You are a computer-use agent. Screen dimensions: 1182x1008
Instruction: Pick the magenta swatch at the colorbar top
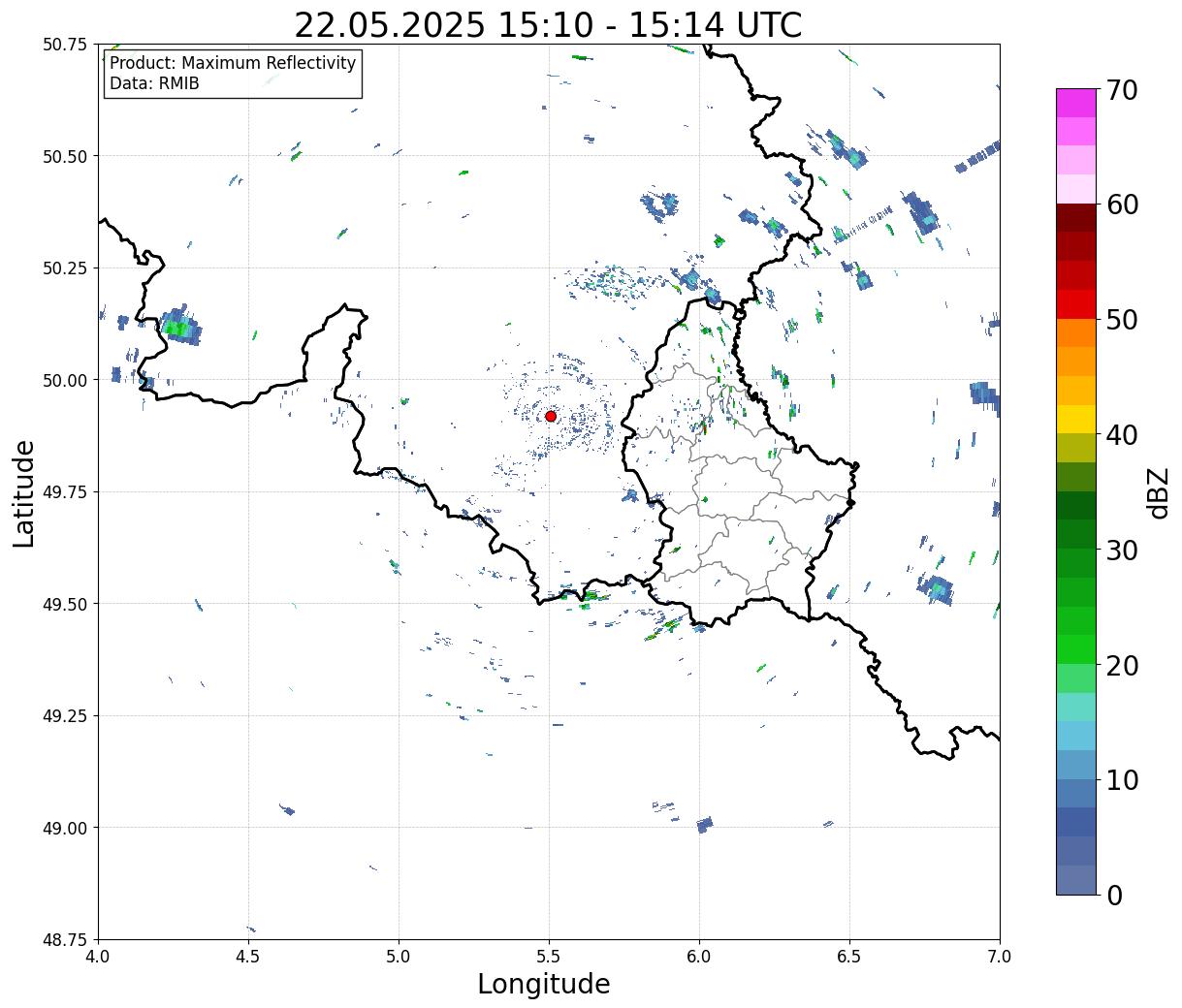(1075, 103)
